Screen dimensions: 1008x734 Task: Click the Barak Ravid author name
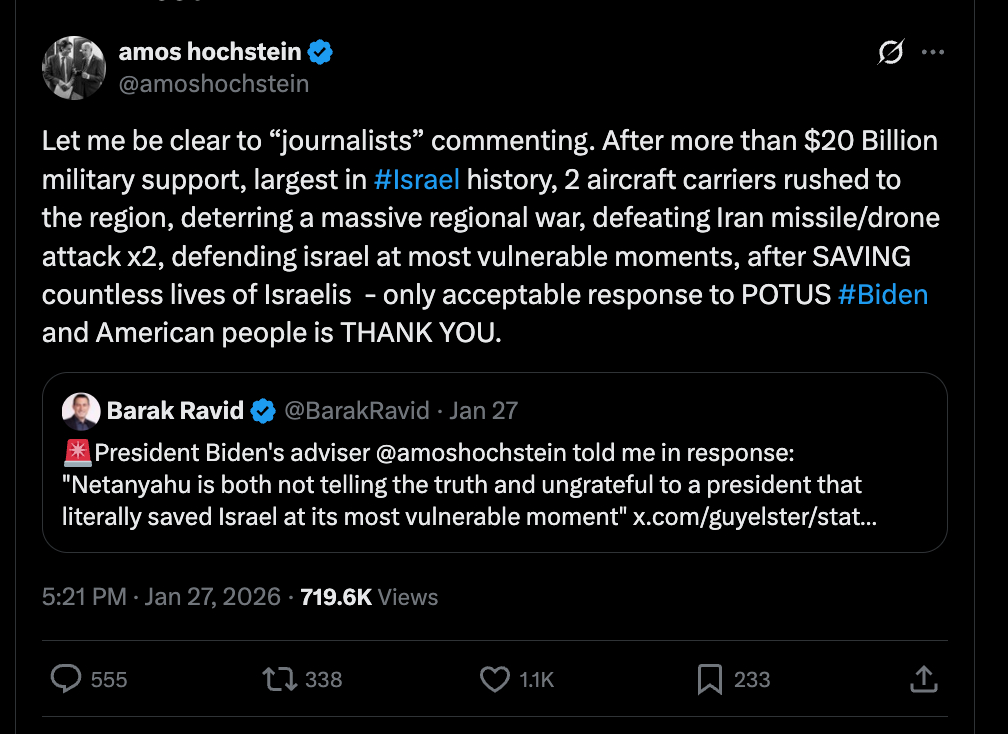coord(175,410)
